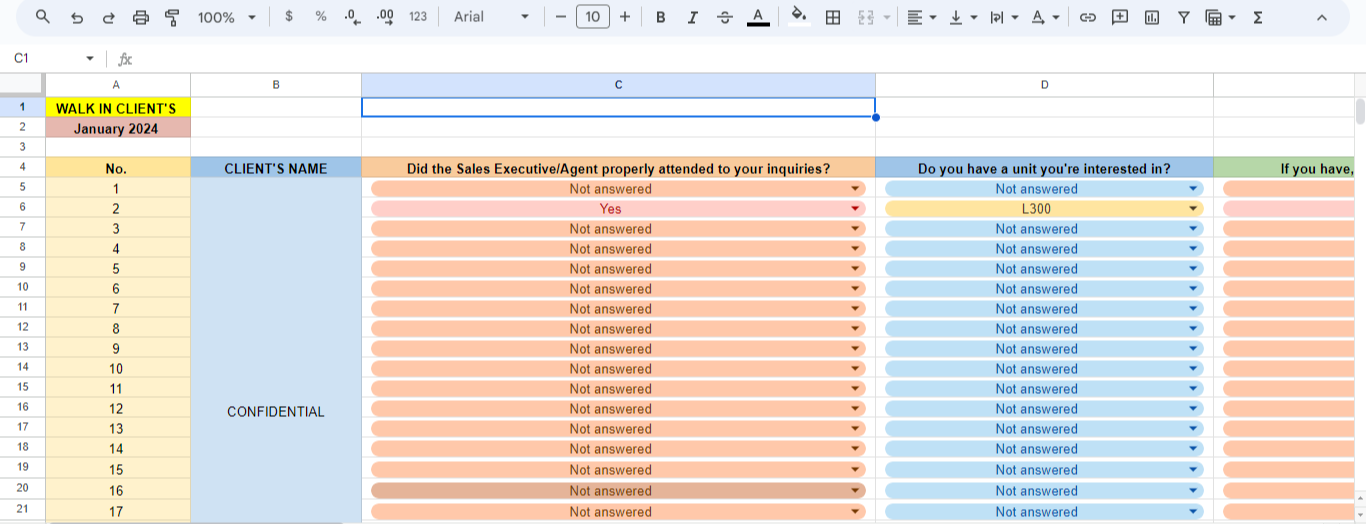The height and width of the screenshot is (524, 1366).
Task: Click the increase font size plus button
Action: (625, 17)
